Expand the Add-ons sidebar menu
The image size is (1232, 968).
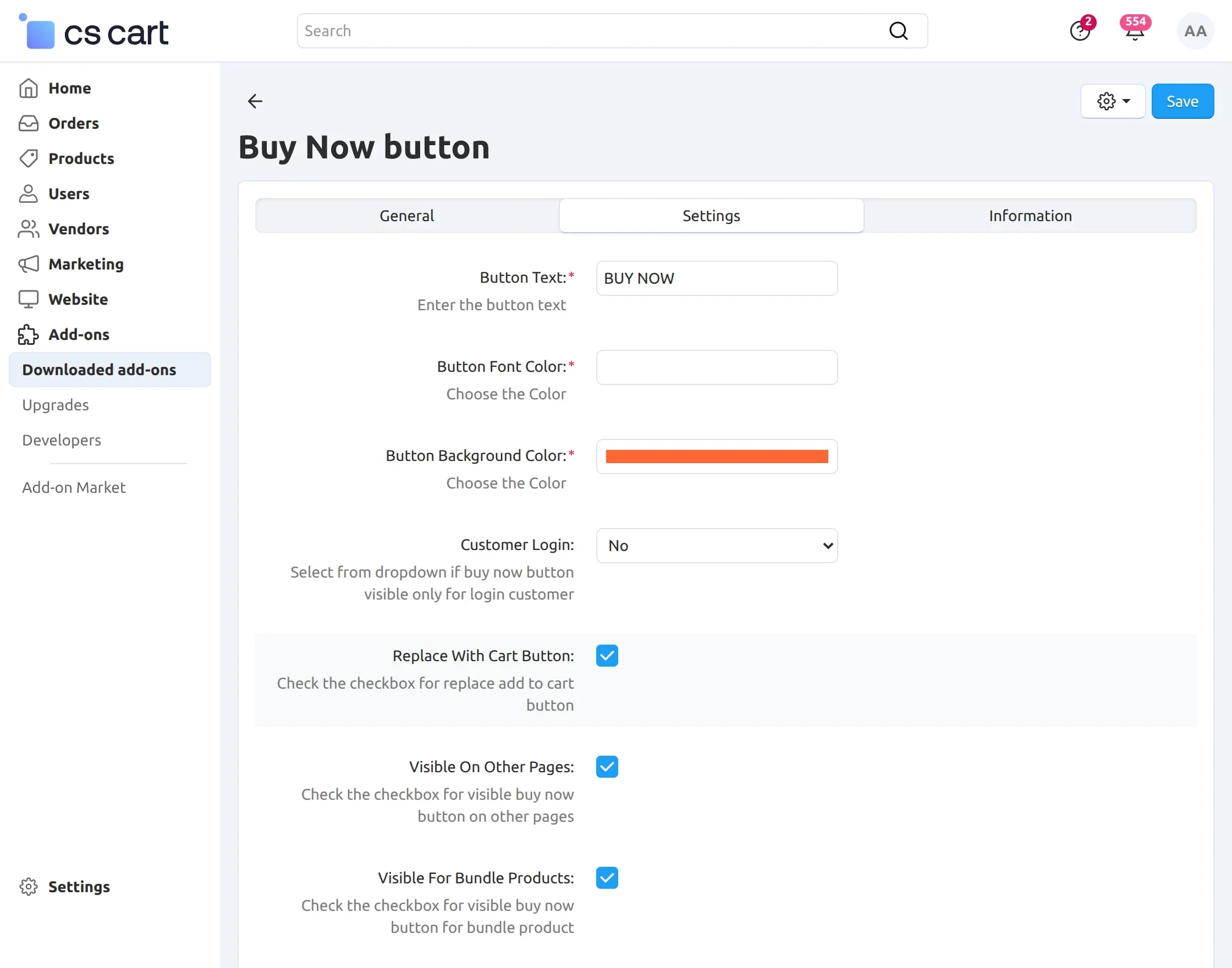[79, 334]
